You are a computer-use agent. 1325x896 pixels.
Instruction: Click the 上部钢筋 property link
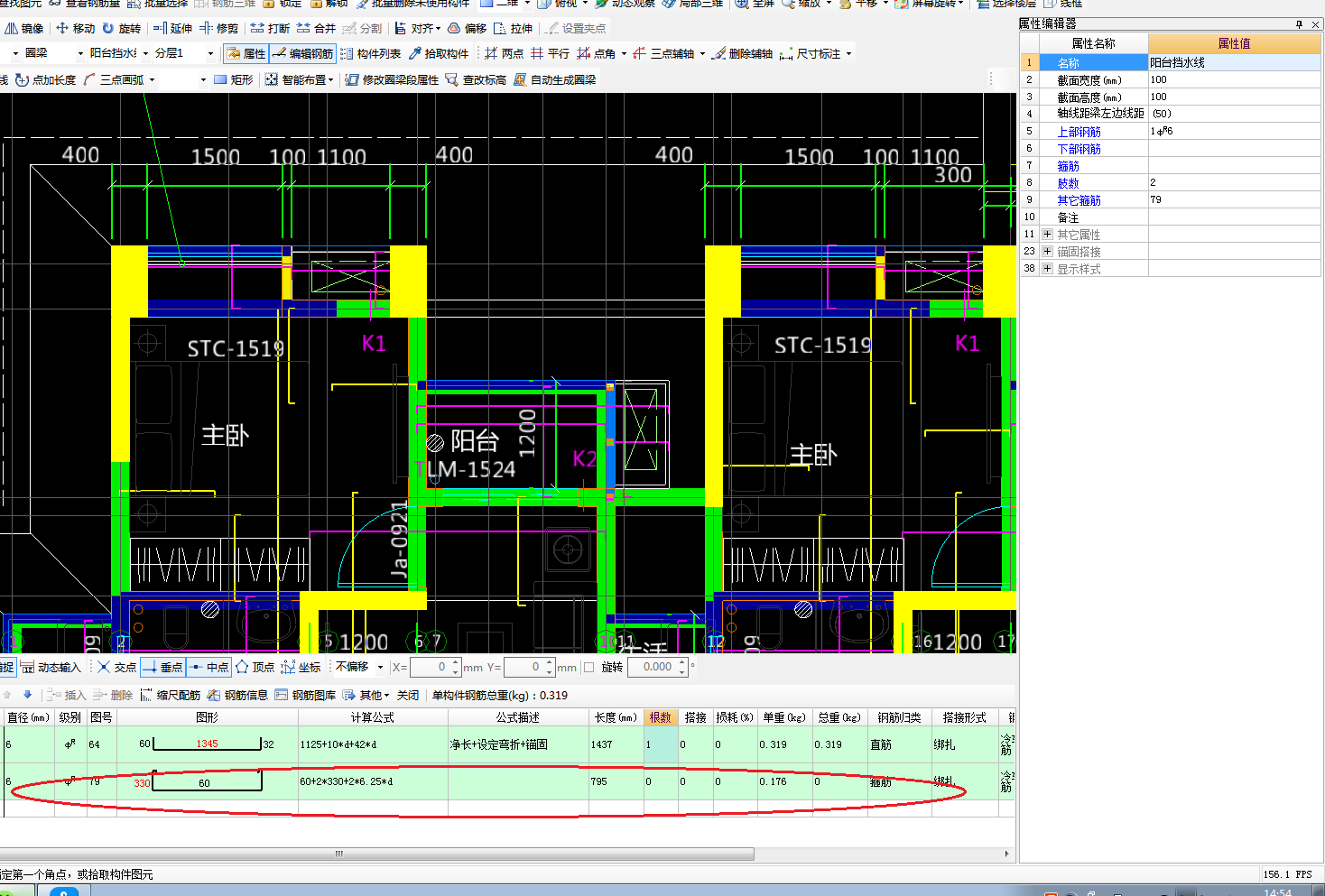point(1079,132)
